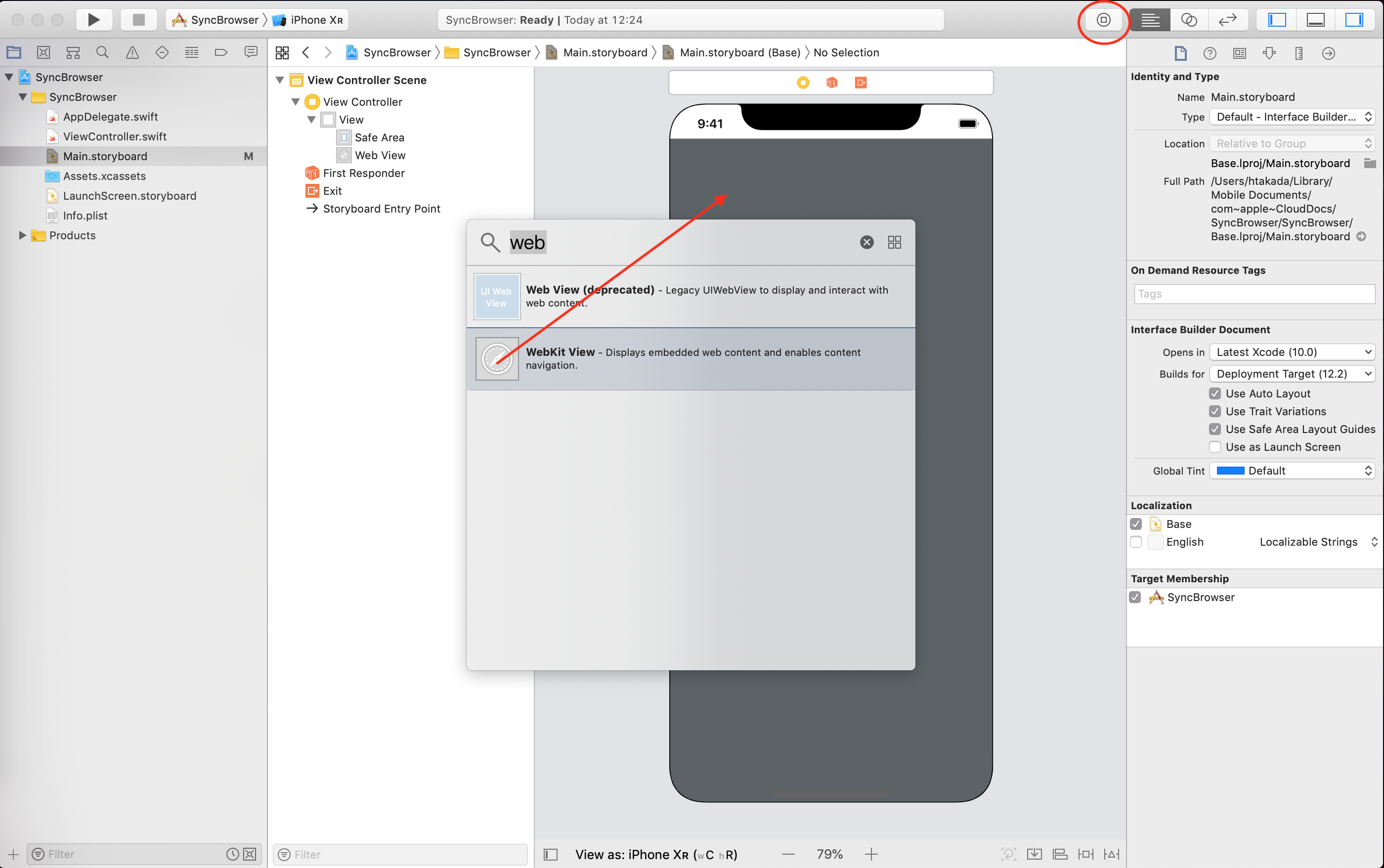This screenshot has width=1384, height=868.
Task: Open the Test navigator tab
Action: pyautogui.click(x=162, y=52)
